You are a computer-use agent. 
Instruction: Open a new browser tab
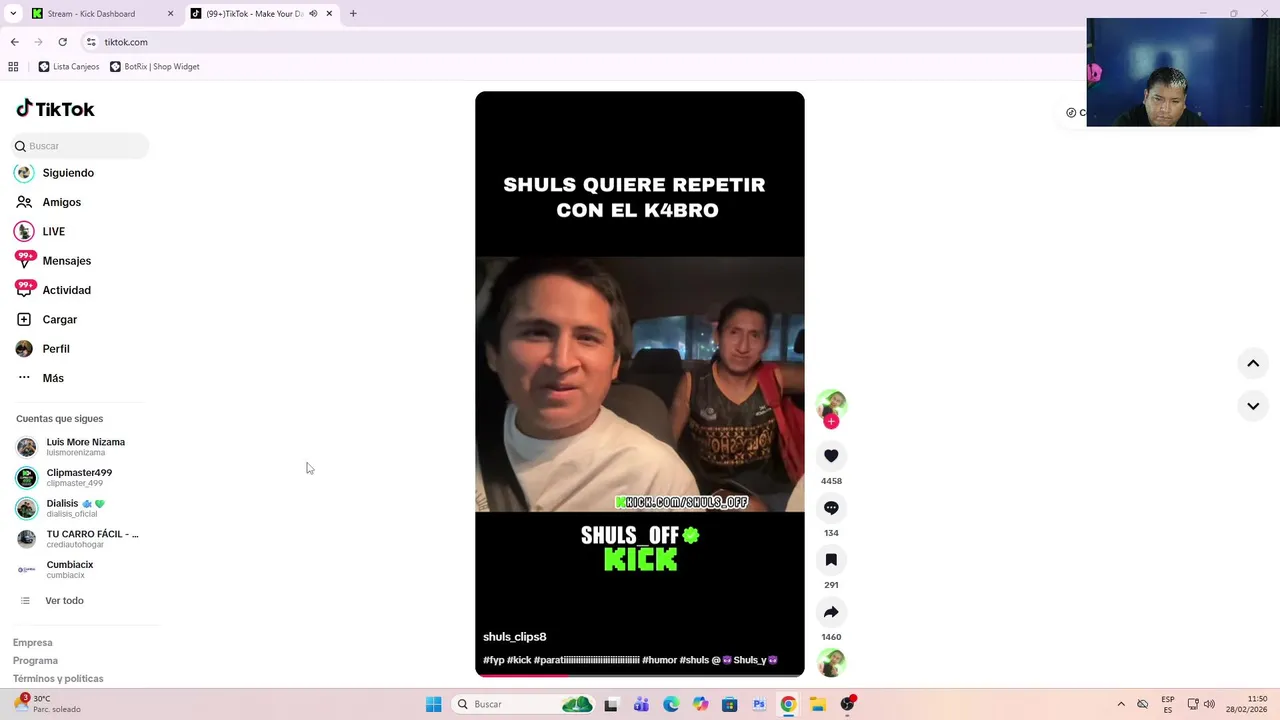[353, 14]
